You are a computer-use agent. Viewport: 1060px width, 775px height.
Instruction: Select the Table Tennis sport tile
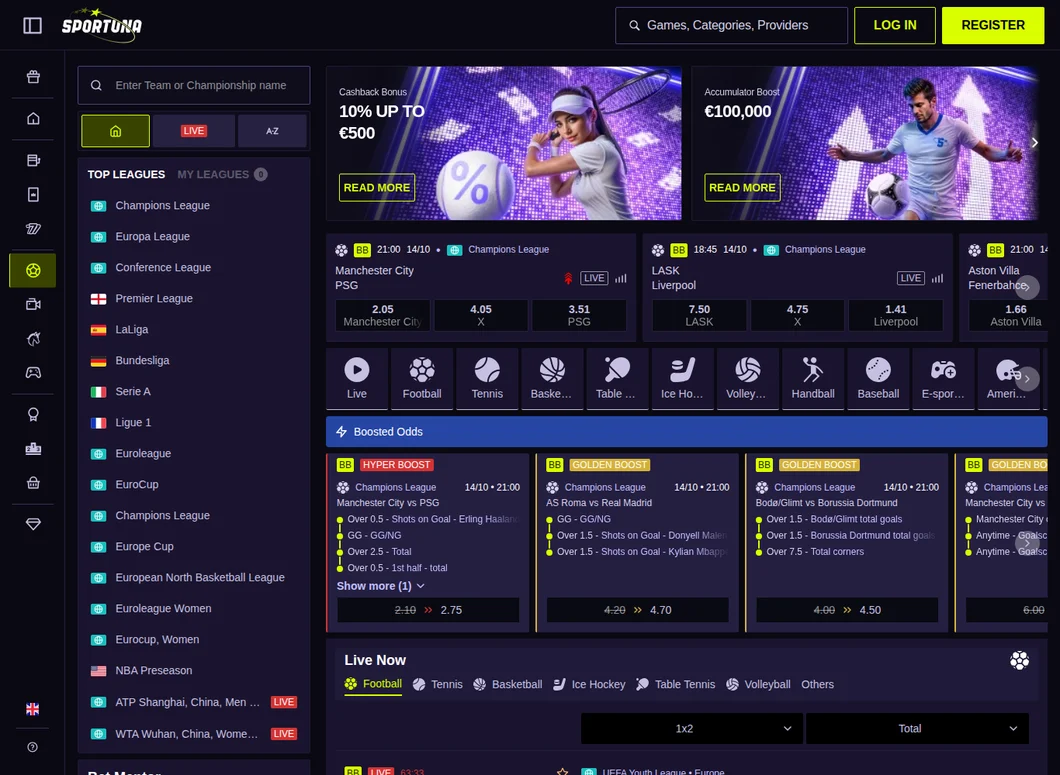point(617,379)
